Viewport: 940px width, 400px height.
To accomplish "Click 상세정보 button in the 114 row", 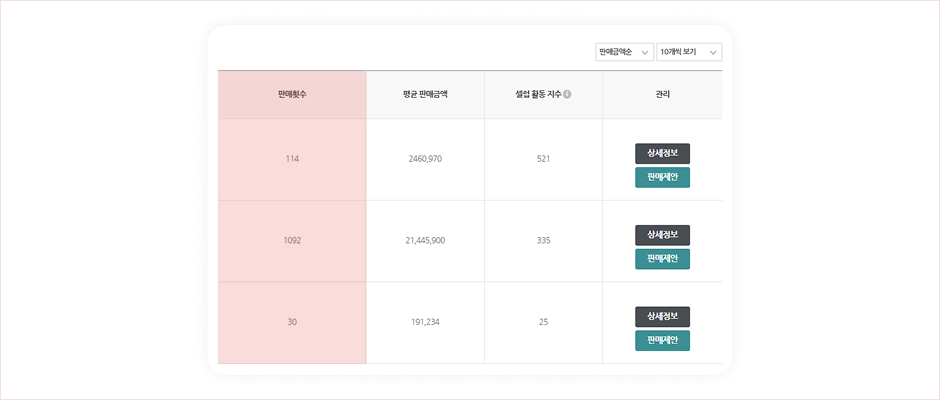I will click(x=662, y=154).
